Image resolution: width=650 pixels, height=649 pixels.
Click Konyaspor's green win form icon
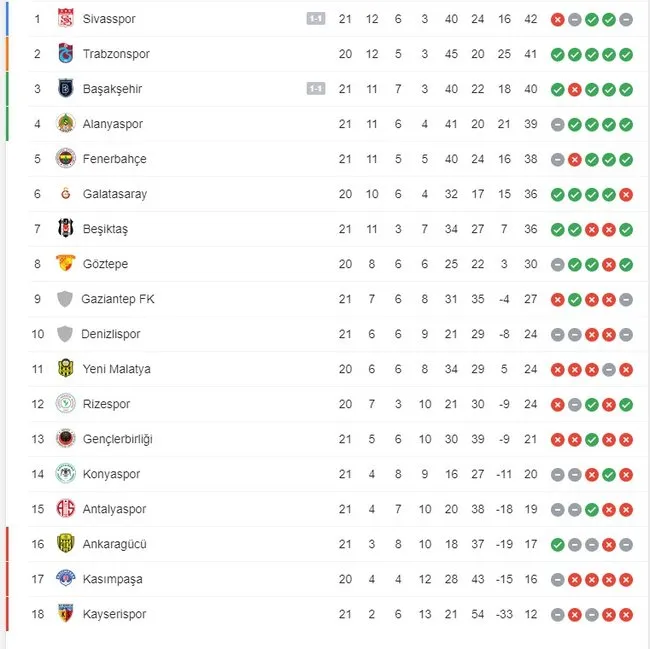click(x=609, y=474)
